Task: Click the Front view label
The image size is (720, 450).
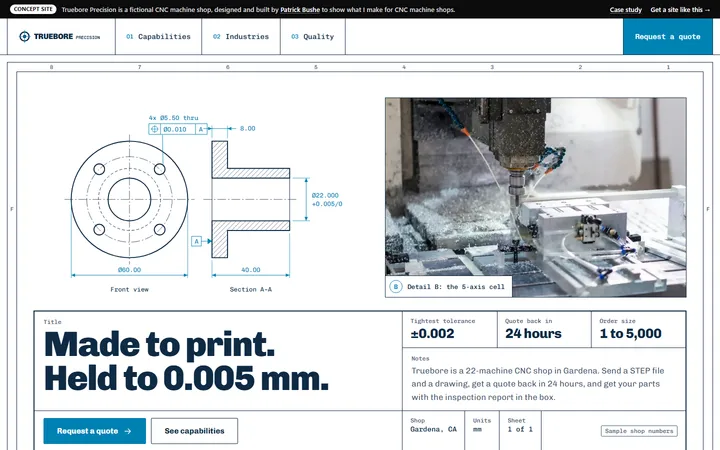Action: click(x=129, y=289)
